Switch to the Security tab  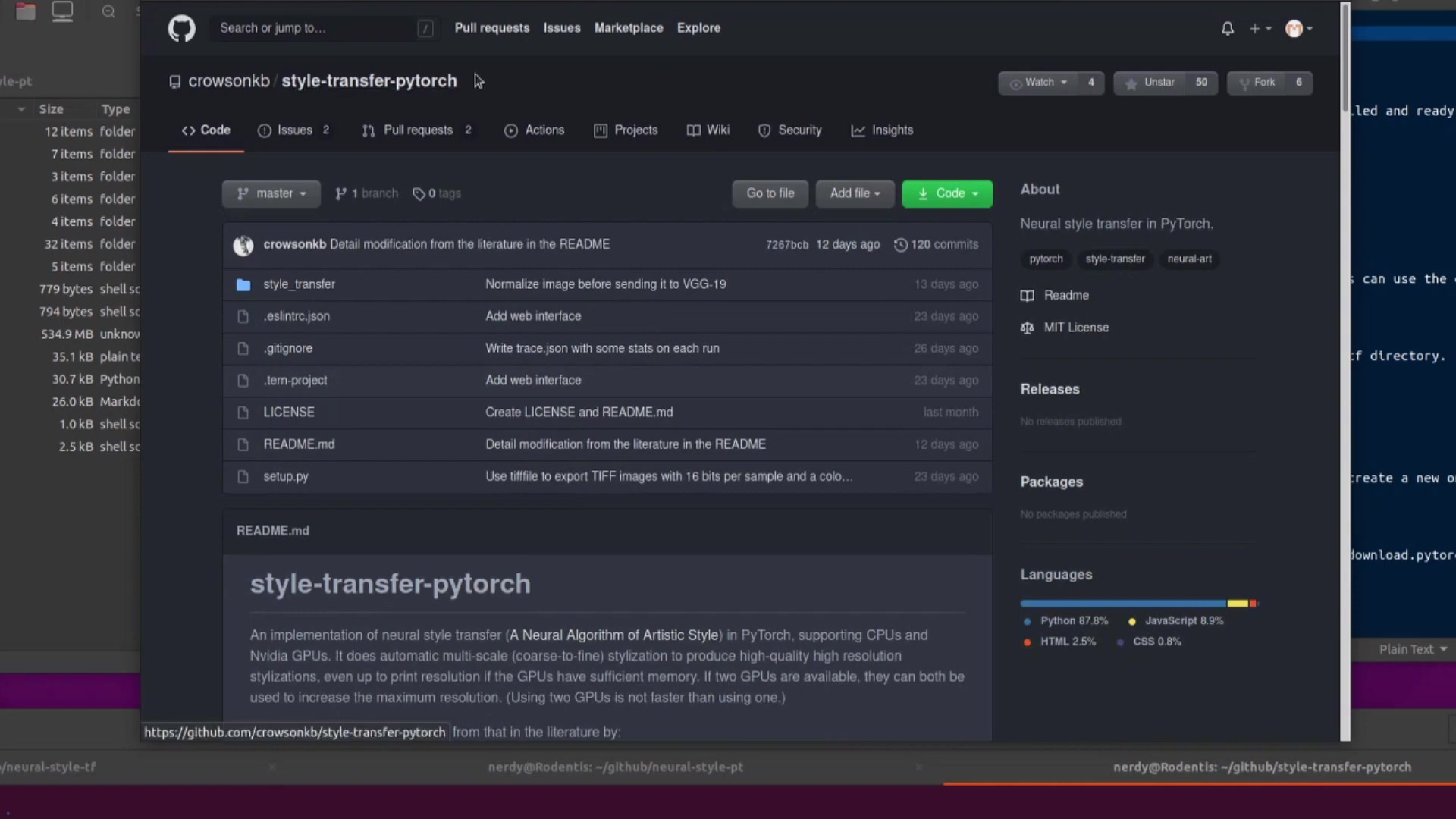coord(789,130)
